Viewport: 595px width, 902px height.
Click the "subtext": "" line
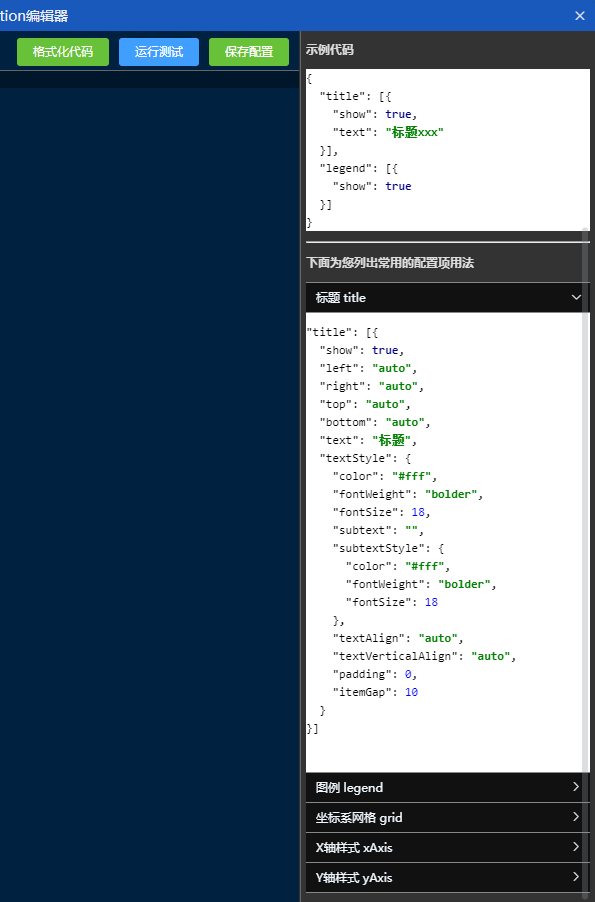coord(378,530)
